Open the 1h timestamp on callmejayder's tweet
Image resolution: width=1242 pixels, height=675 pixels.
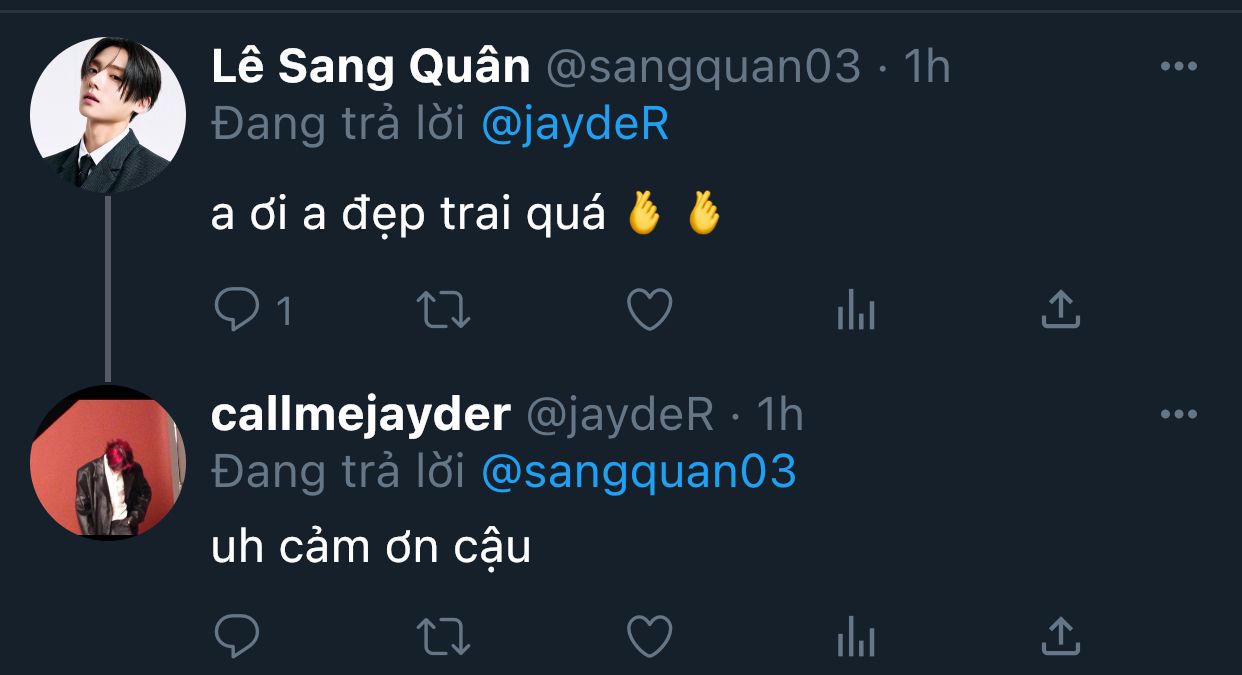pyautogui.click(x=780, y=414)
